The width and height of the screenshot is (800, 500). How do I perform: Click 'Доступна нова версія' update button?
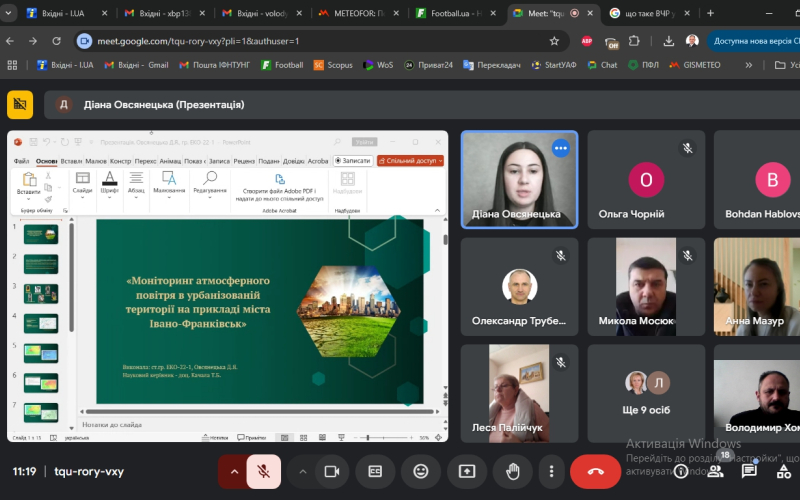[x=754, y=41]
